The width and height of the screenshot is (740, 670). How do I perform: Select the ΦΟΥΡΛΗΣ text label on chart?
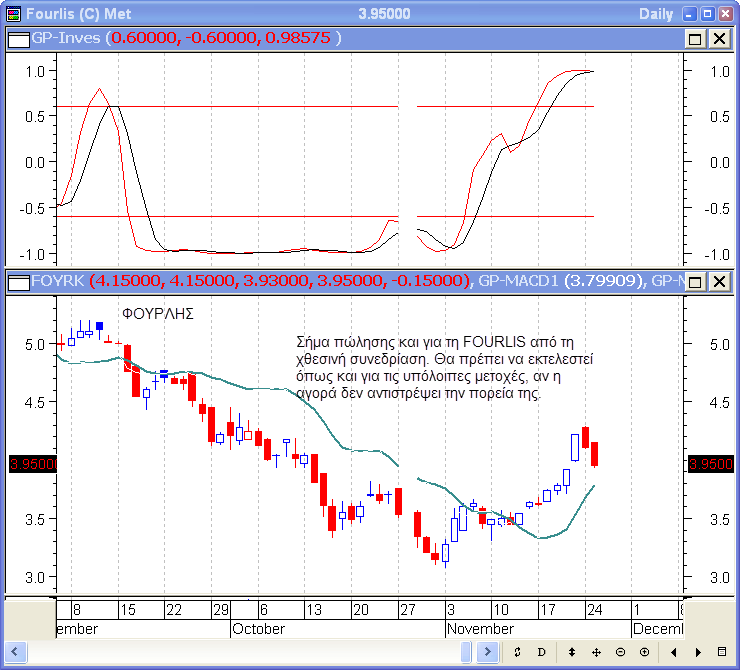point(157,313)
